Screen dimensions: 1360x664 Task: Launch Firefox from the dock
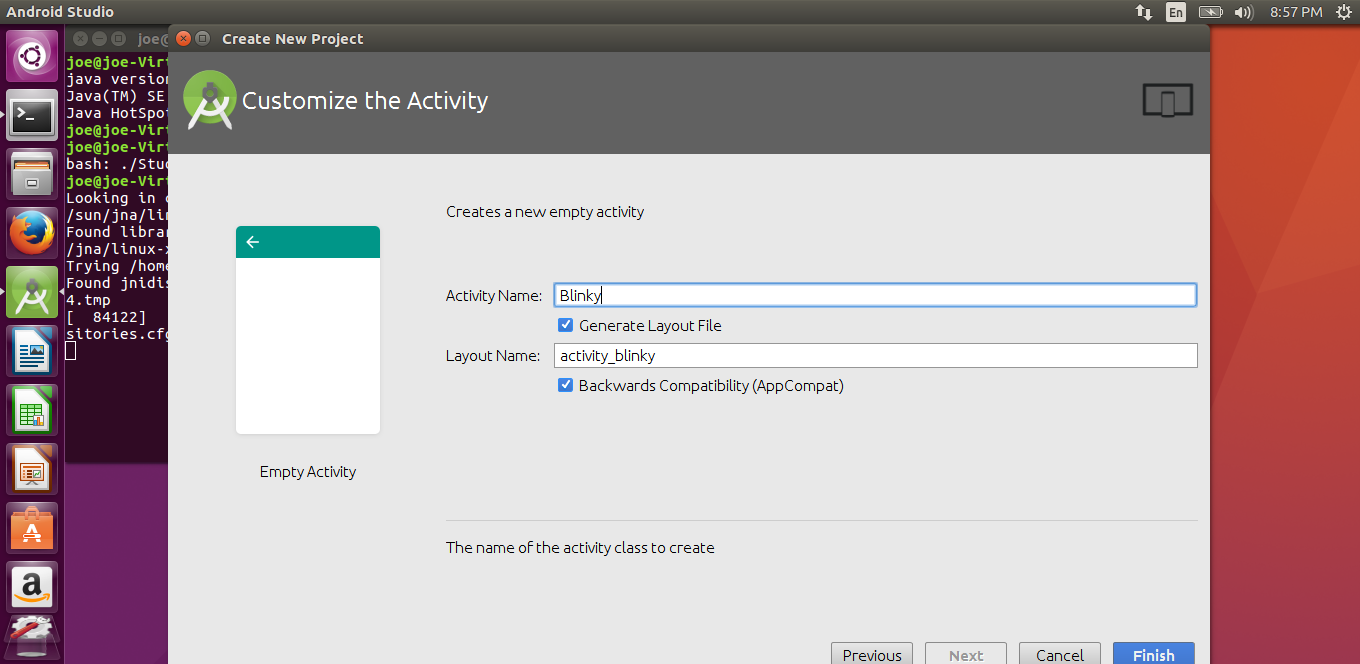pos(32,233)
